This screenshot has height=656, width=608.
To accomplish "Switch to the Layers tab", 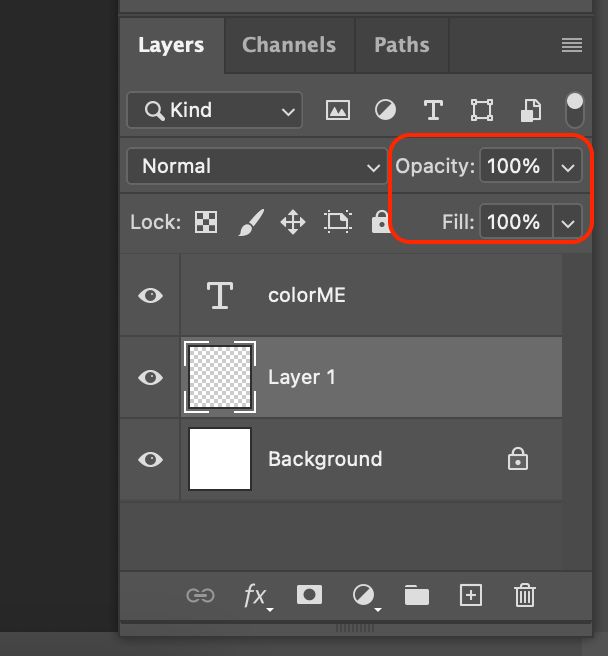I will (x=172, y=45).
